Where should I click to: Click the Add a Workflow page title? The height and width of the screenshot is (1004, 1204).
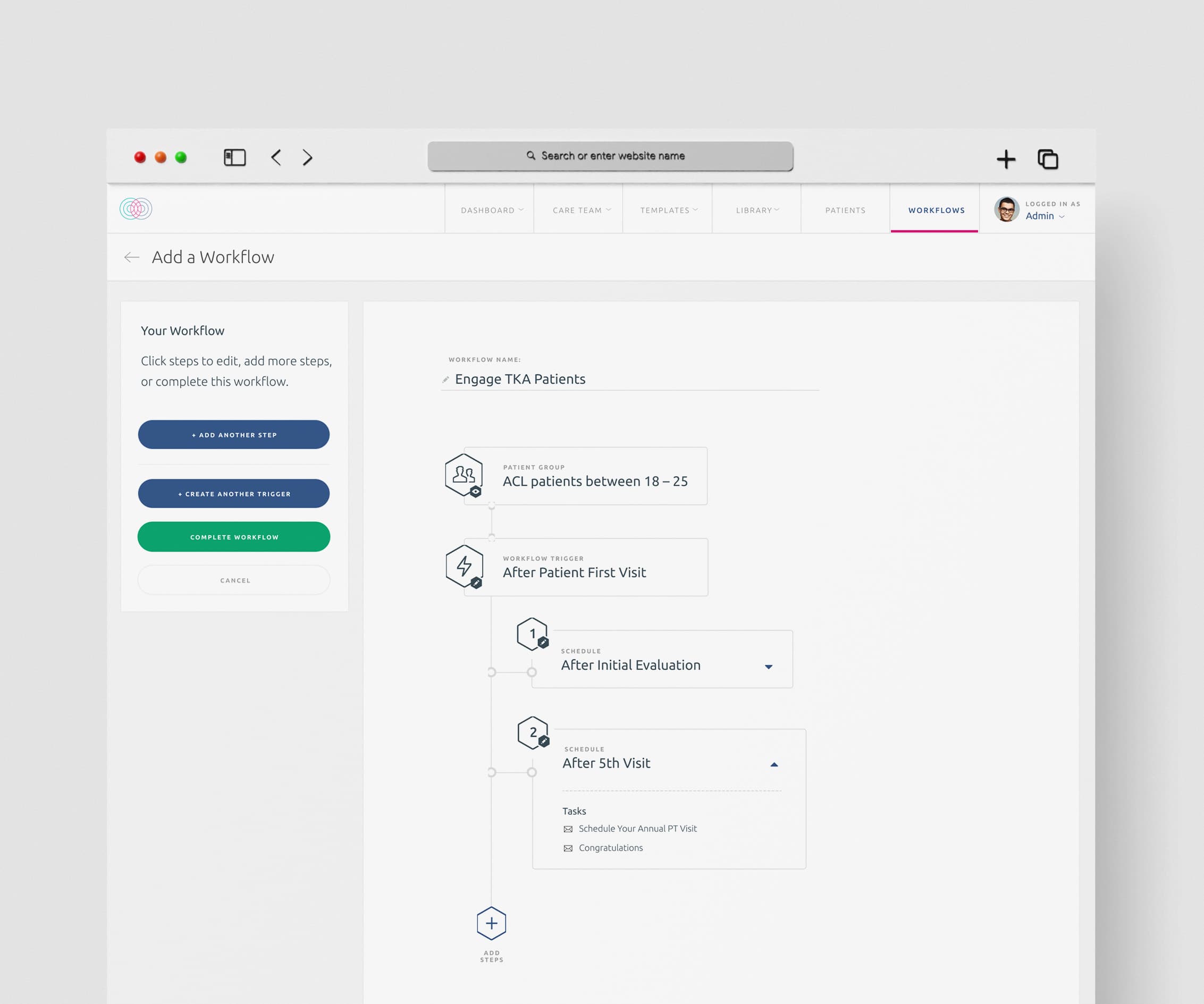coord(213,257)
